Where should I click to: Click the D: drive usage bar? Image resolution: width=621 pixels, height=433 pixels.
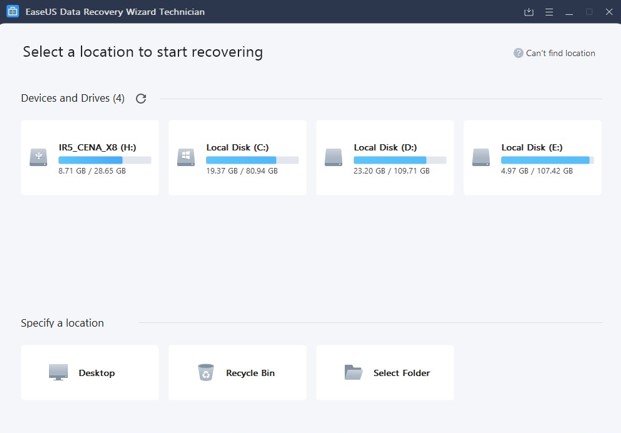click(x=400, y=160)
